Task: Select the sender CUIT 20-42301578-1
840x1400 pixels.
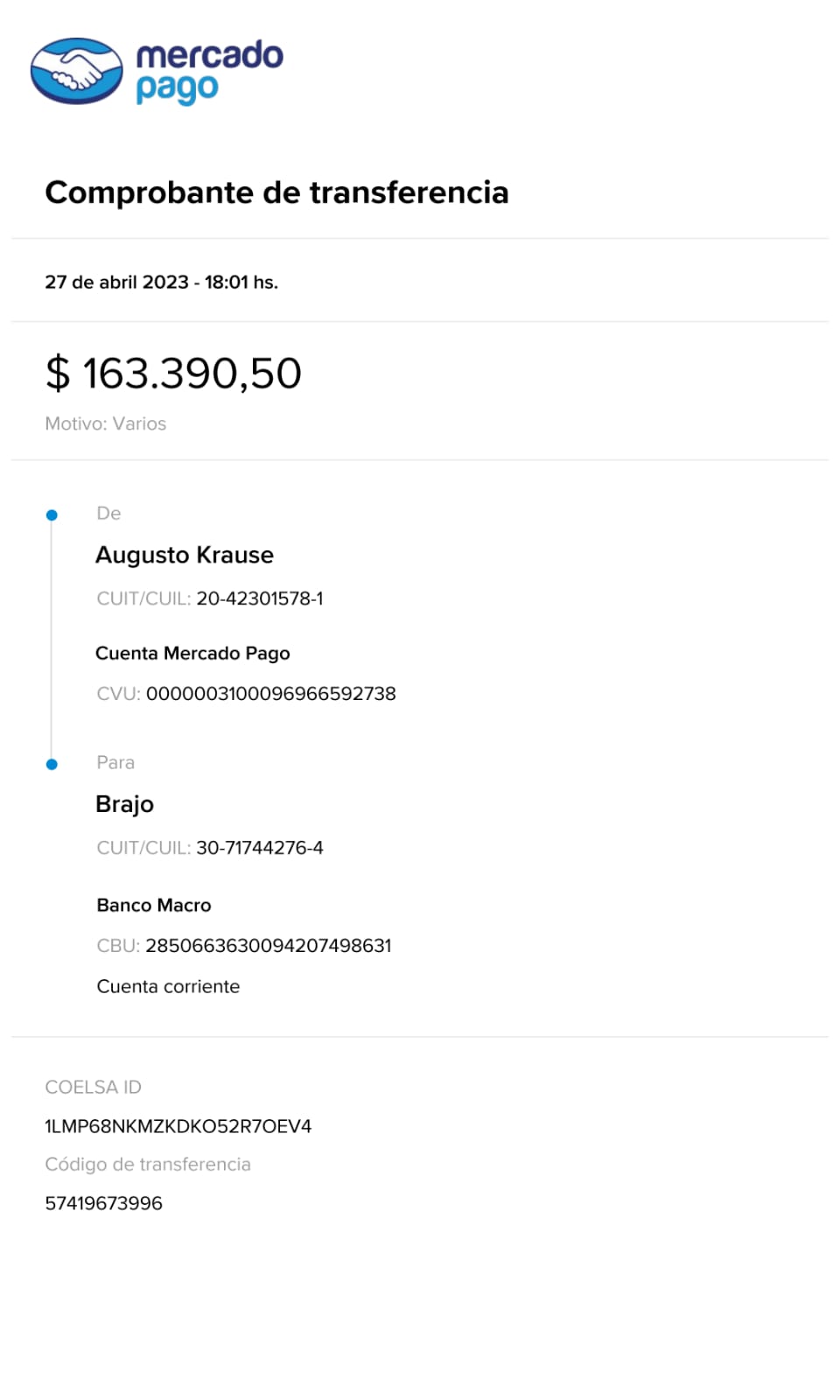Action: (x=259, y=598)
